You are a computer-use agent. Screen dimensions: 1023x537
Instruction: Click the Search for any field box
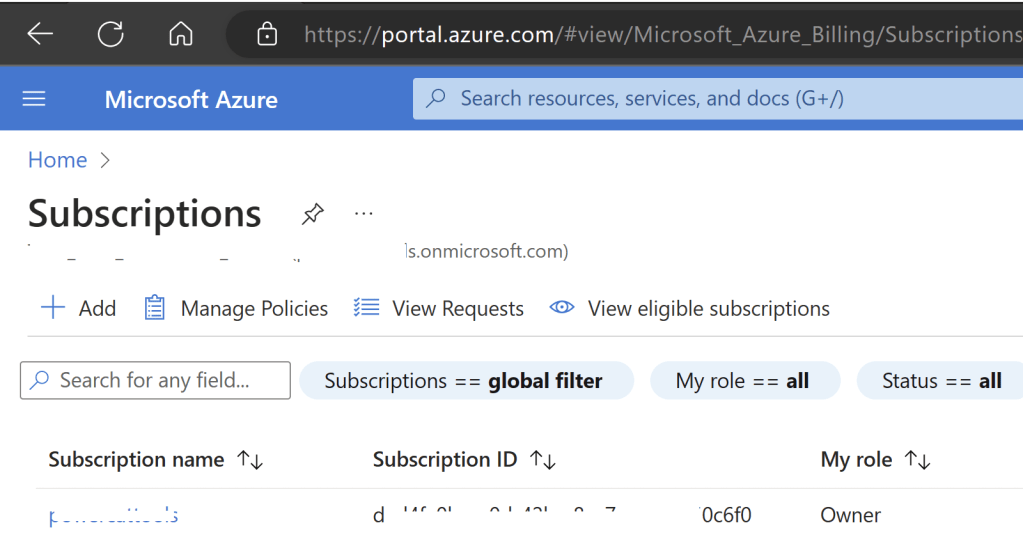[155, 381]
